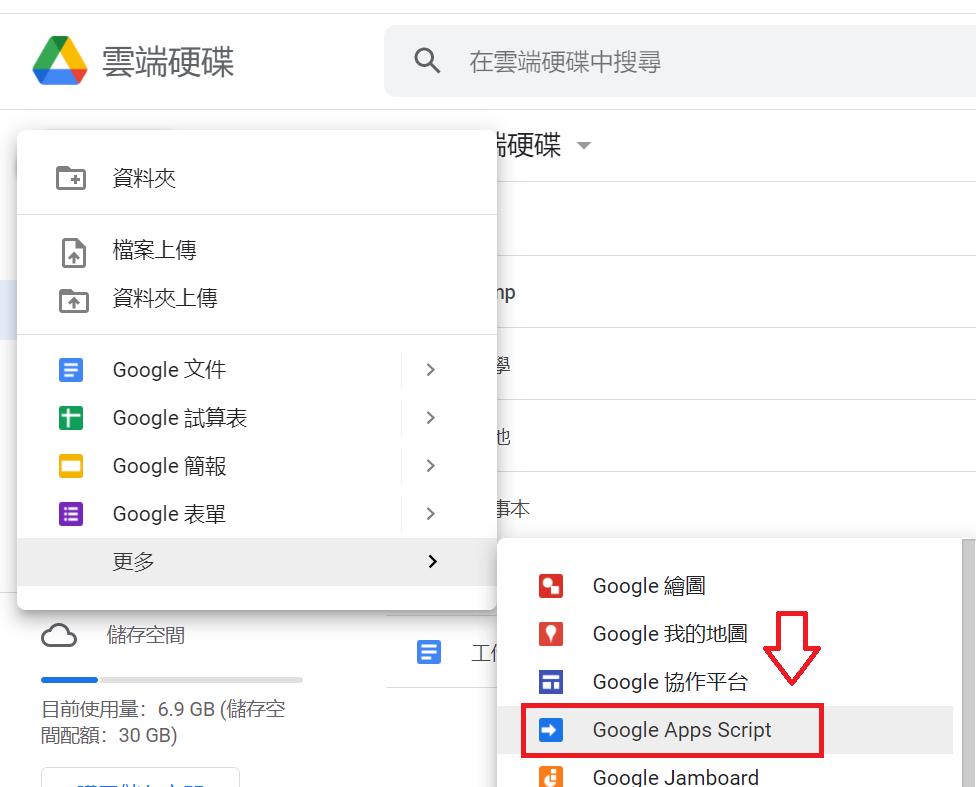Click the Google Sites icon
The image size is (976, 787).
click(x=551, y=682)
